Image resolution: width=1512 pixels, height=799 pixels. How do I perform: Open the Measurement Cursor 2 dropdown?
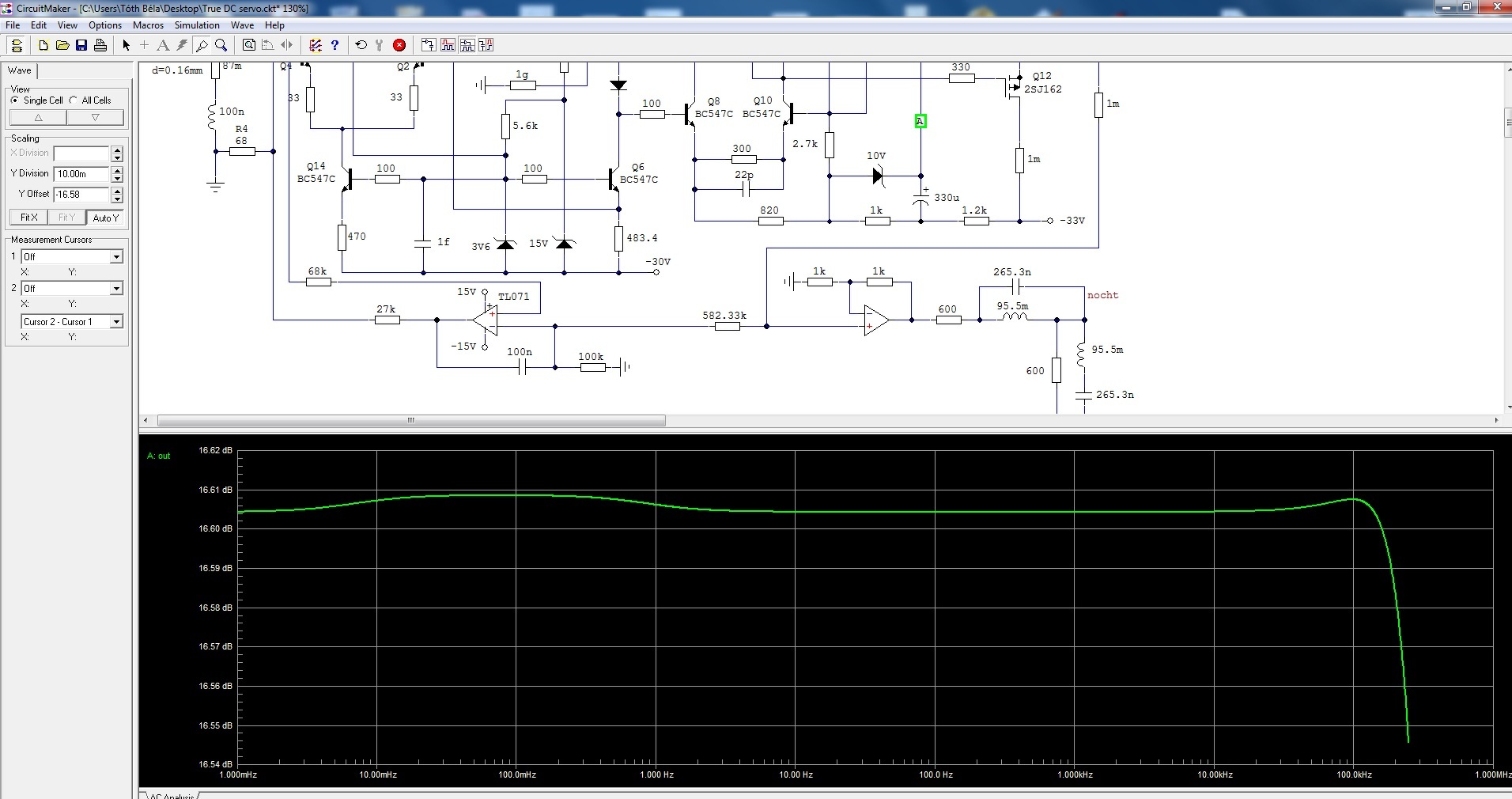(x=116, y=289)
